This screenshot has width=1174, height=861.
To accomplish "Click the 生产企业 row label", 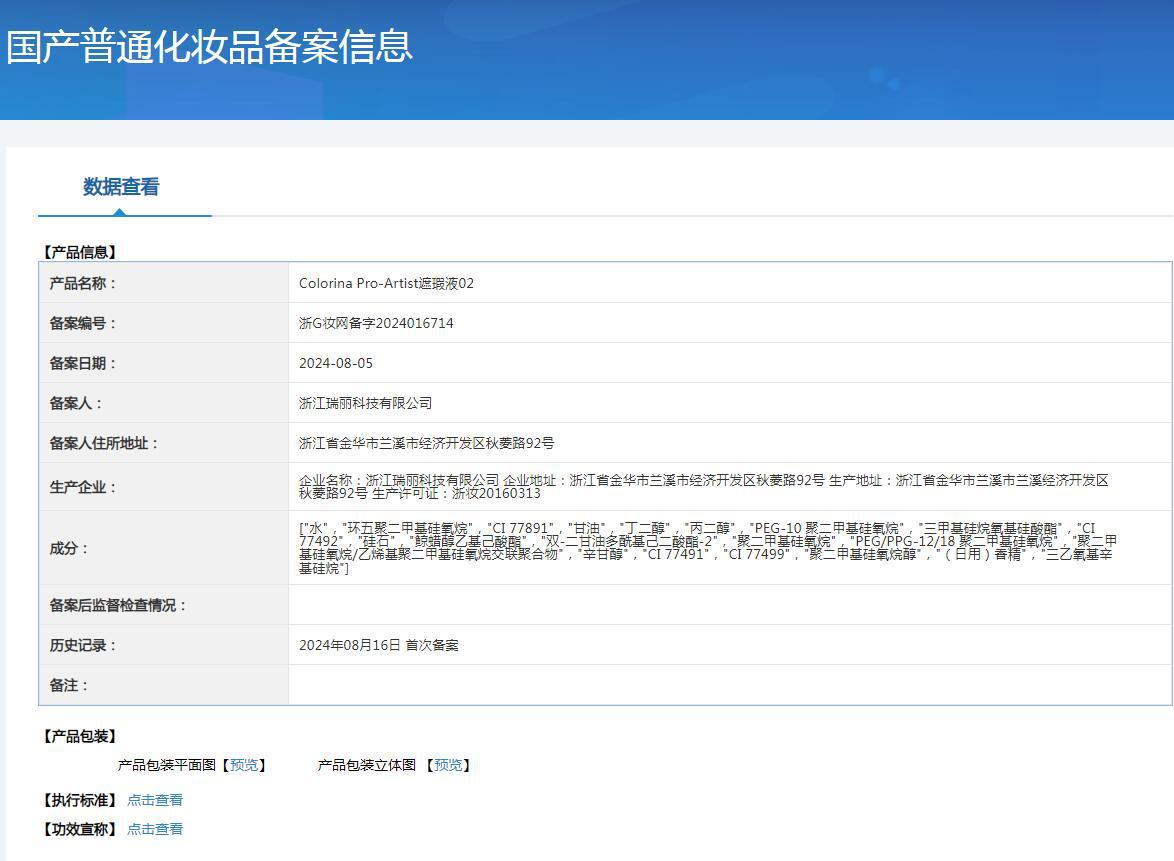I will click(83, 487).
